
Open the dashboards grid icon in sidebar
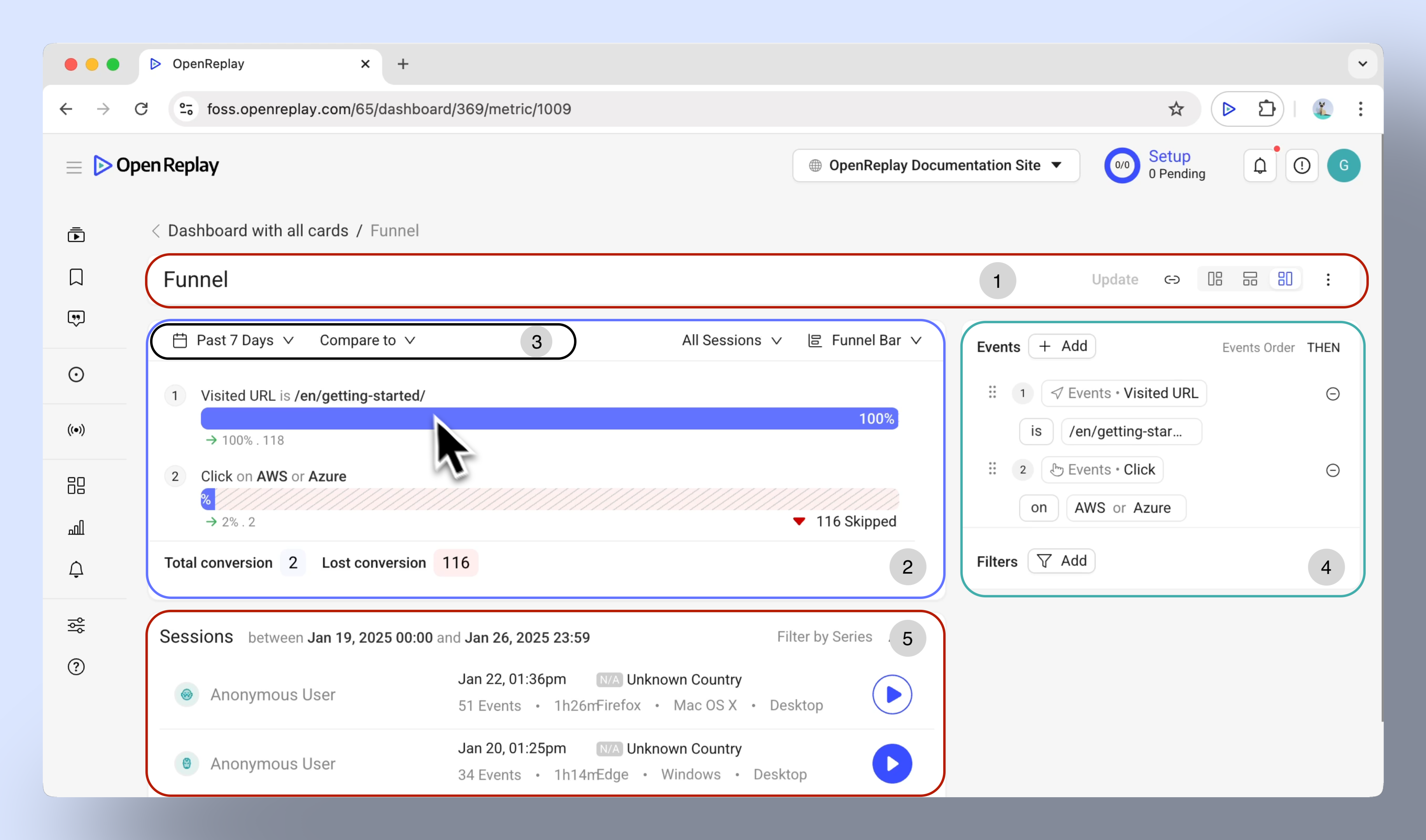click(x=76, y=485)
